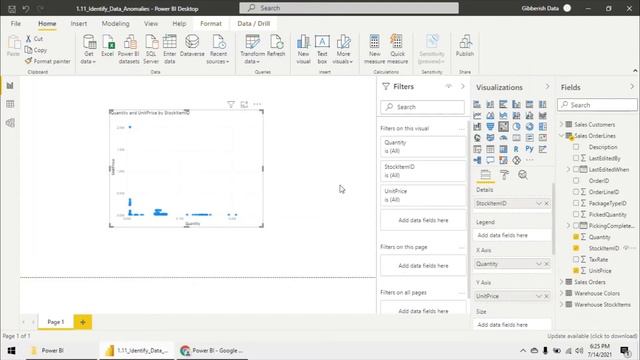Open the Analytics magnifier tab

point(523,175)
